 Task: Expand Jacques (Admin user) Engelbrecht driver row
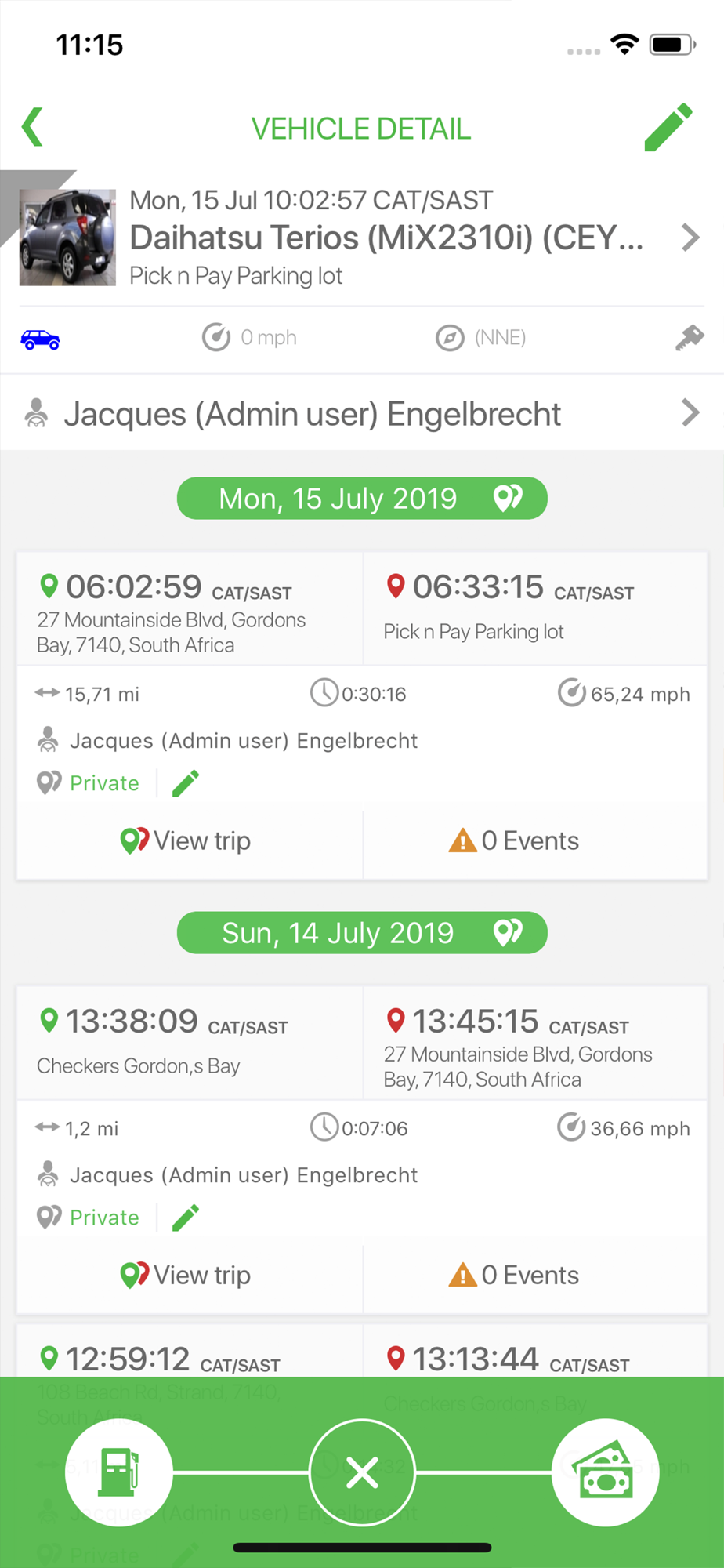click(362, 413)
